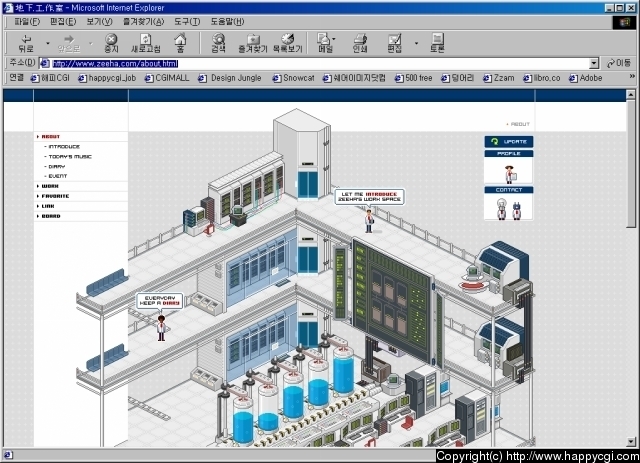This screenshot has width=640, height=463.
Task: Click the INTRODUCE speech bubble
Action: pyautogui.click(x=369, y=197)
